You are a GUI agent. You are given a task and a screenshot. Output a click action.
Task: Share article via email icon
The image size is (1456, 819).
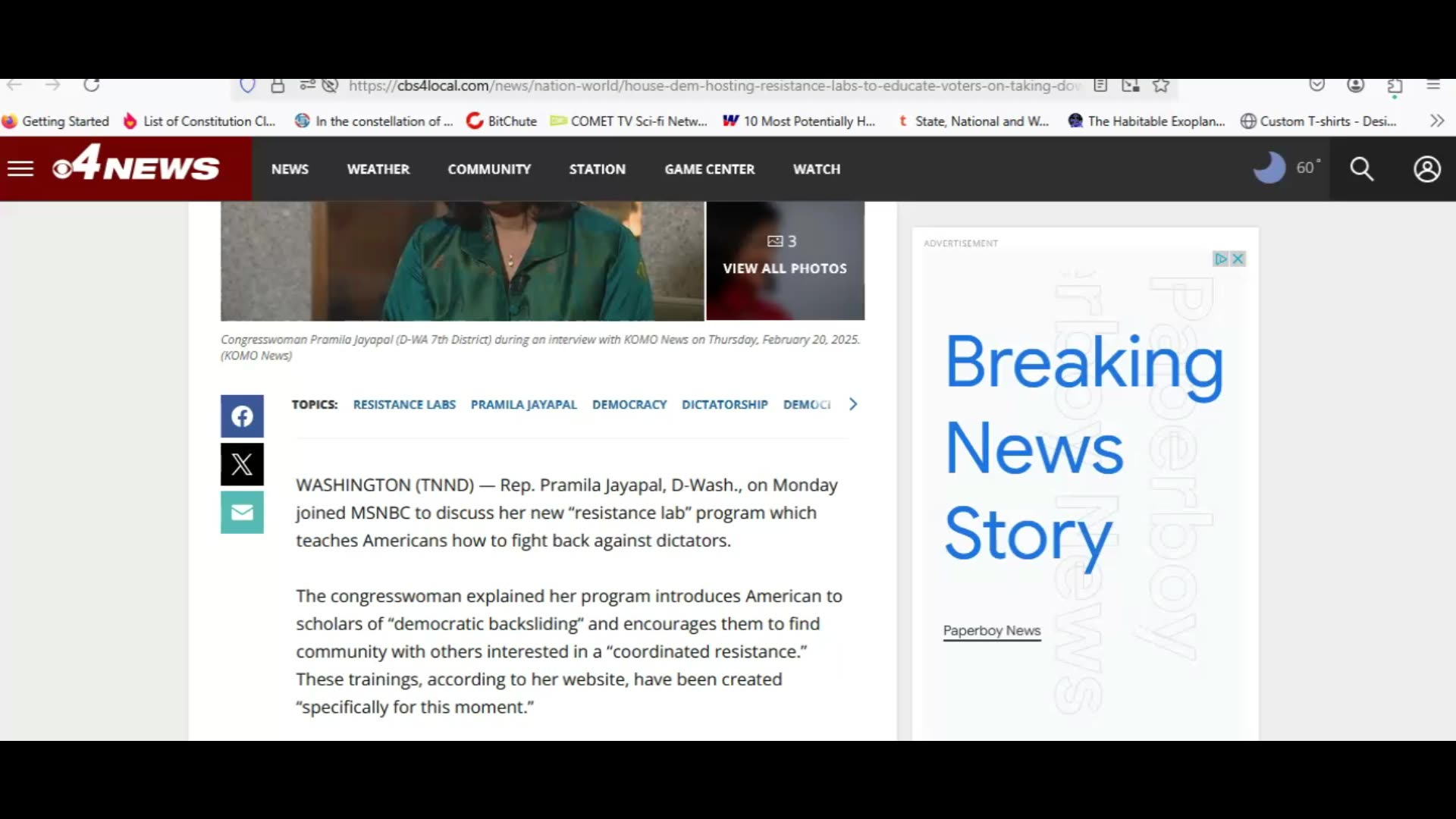(242, 513)
